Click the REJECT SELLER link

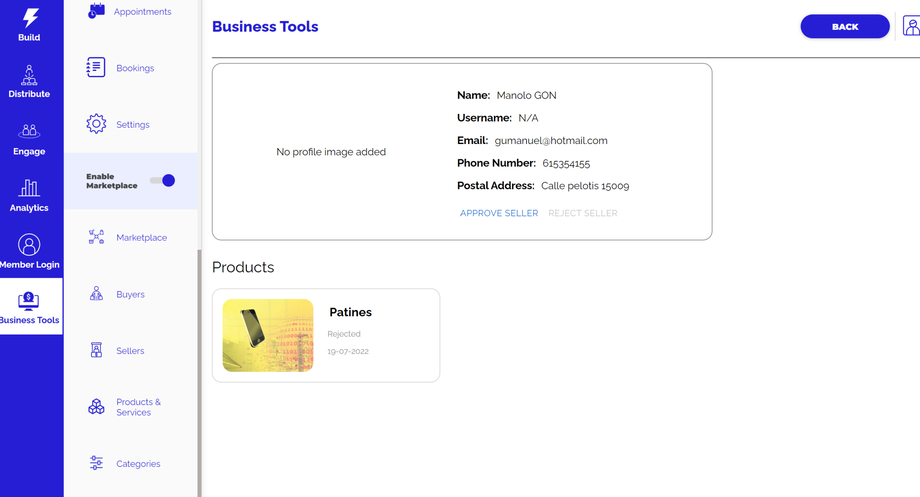(582, 213)
